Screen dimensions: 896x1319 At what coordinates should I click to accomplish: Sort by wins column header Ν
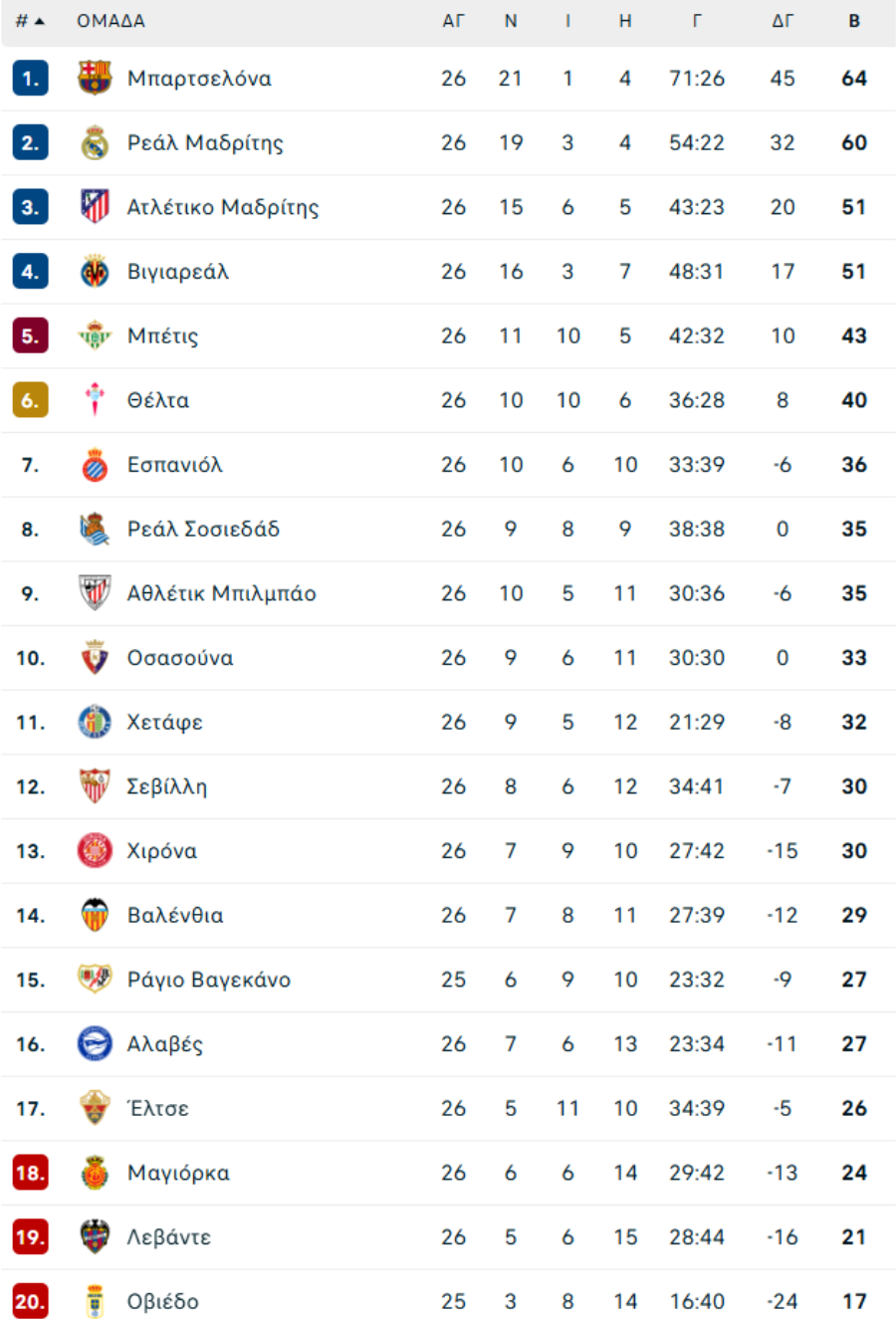tap(511, 21)
